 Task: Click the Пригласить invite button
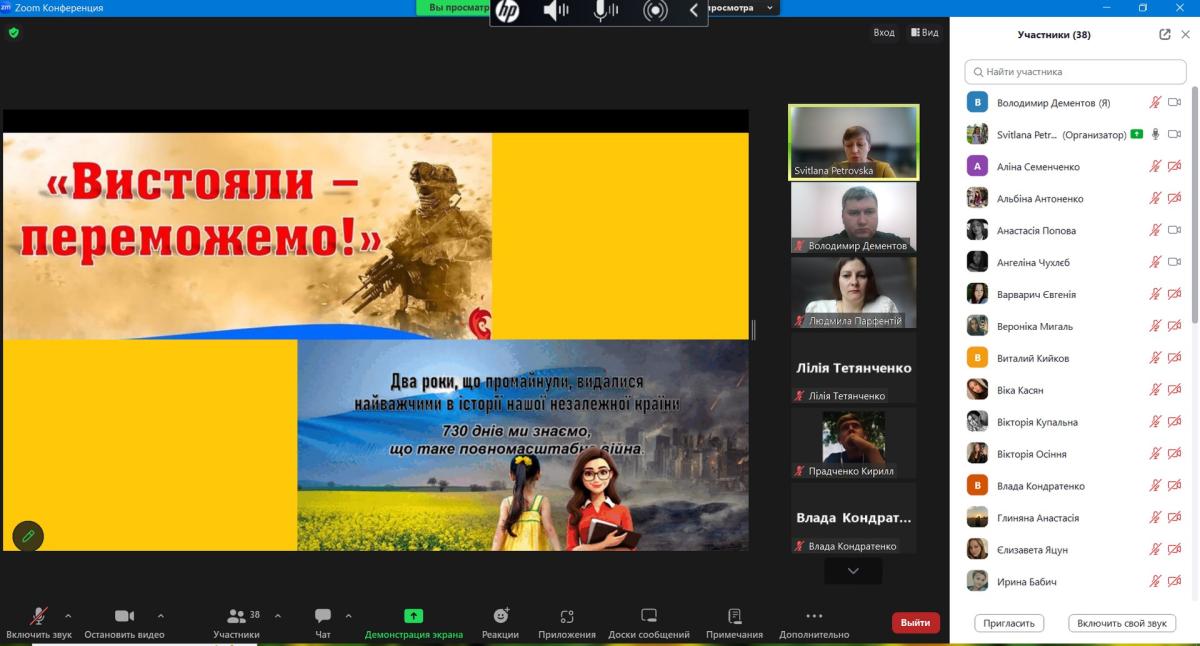tap(1009, 623)
